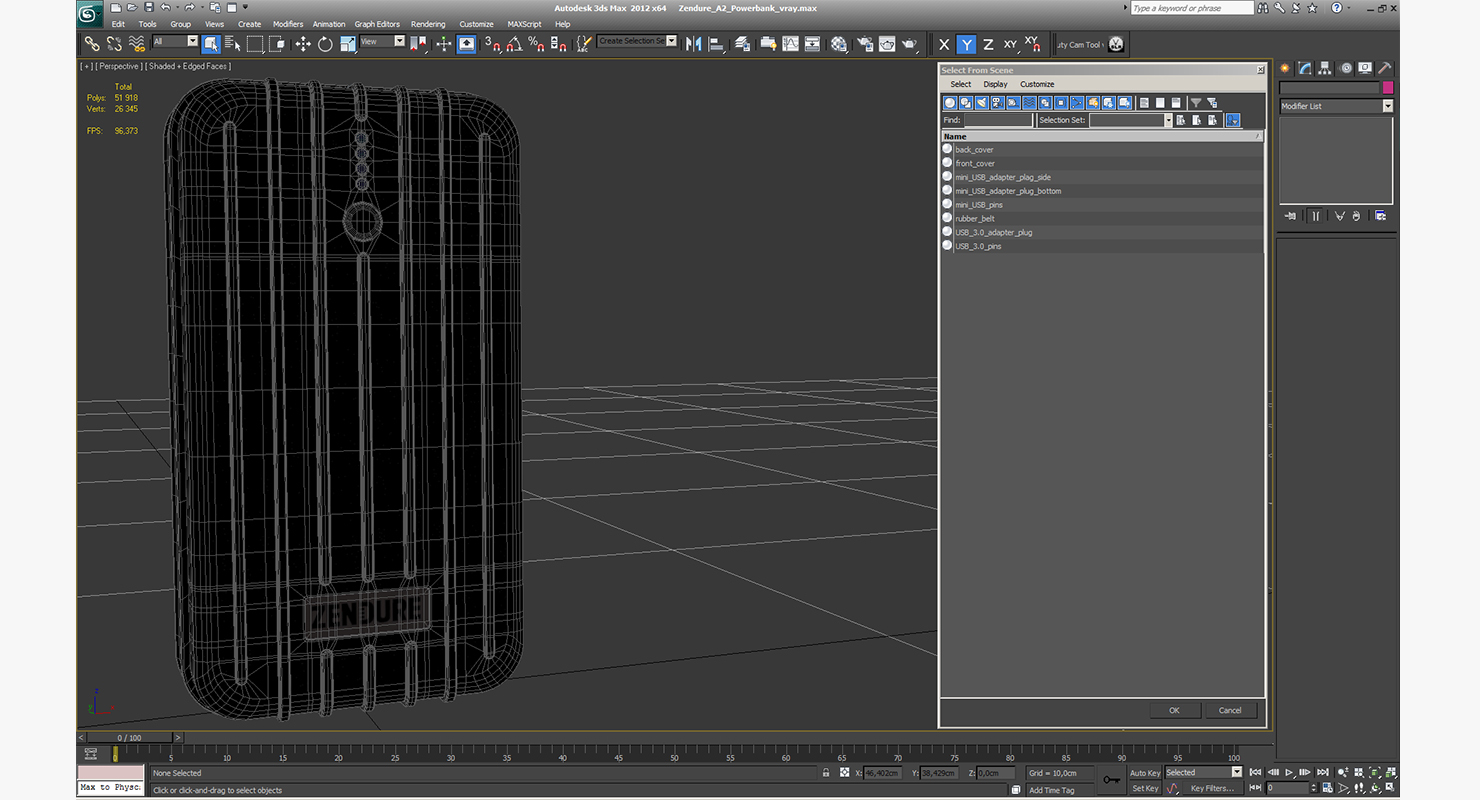
Task: Toggle Display Space Warps filter
Action: coord(1029,103)
